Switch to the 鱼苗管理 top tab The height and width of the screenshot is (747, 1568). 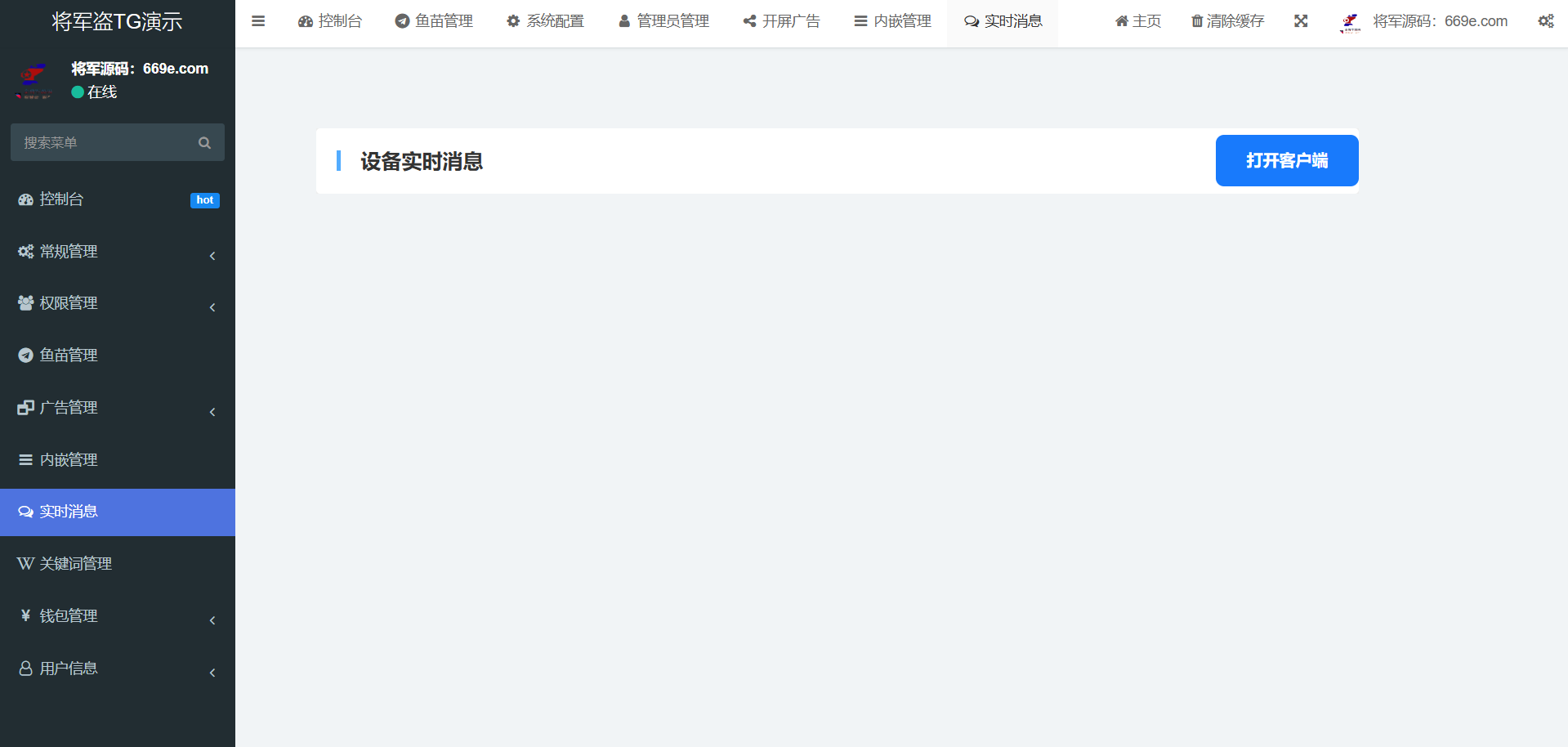click(x=434, y=21)
